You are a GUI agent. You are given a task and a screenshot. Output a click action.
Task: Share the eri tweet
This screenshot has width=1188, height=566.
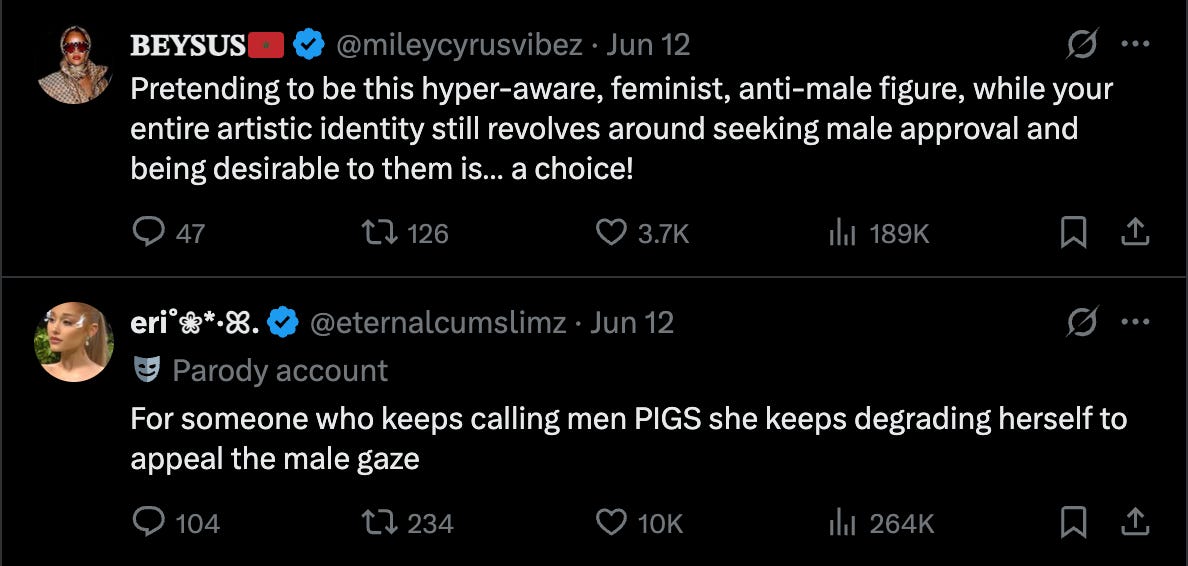[1134, 522]
